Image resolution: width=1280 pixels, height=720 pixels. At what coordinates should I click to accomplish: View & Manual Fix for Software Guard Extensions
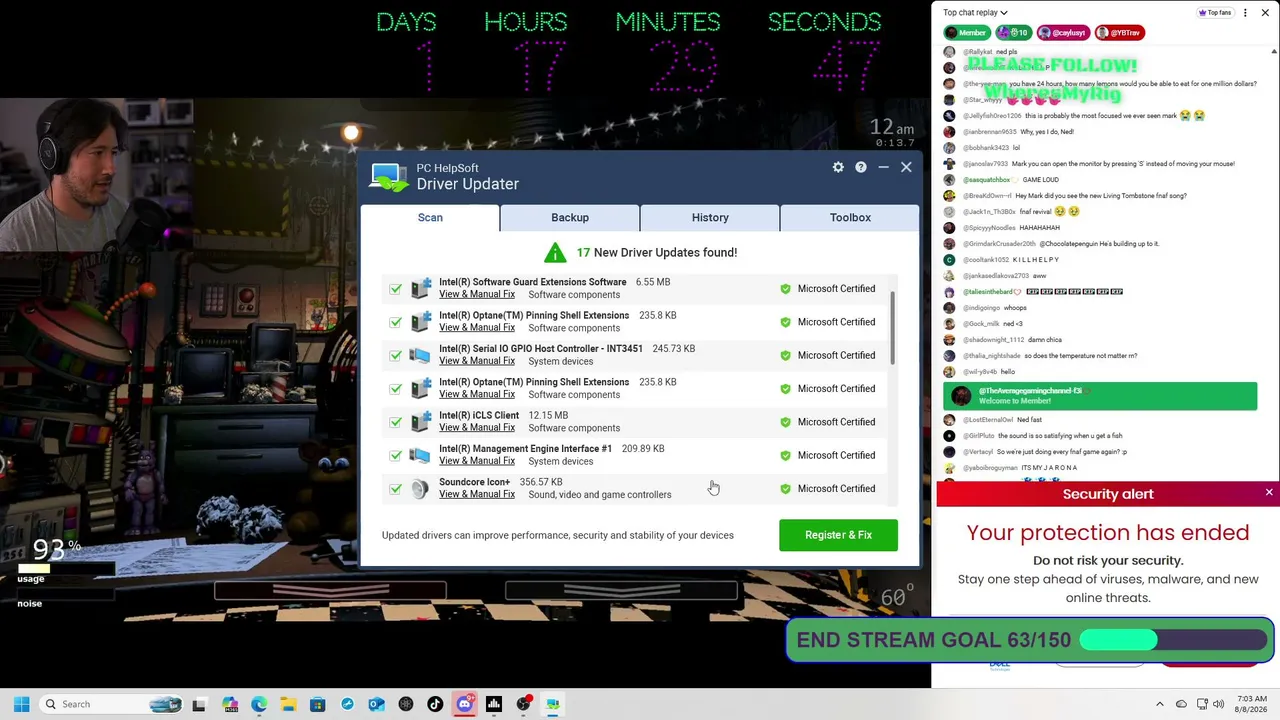477,294
